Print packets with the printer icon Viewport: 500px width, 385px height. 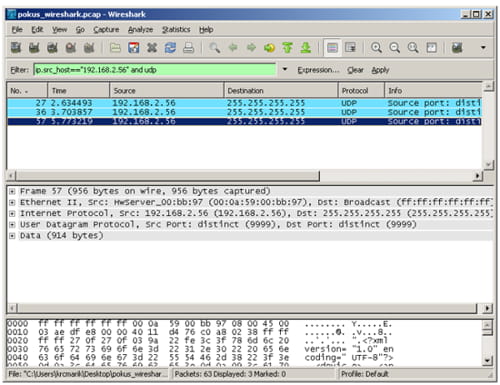click(189, 48)
